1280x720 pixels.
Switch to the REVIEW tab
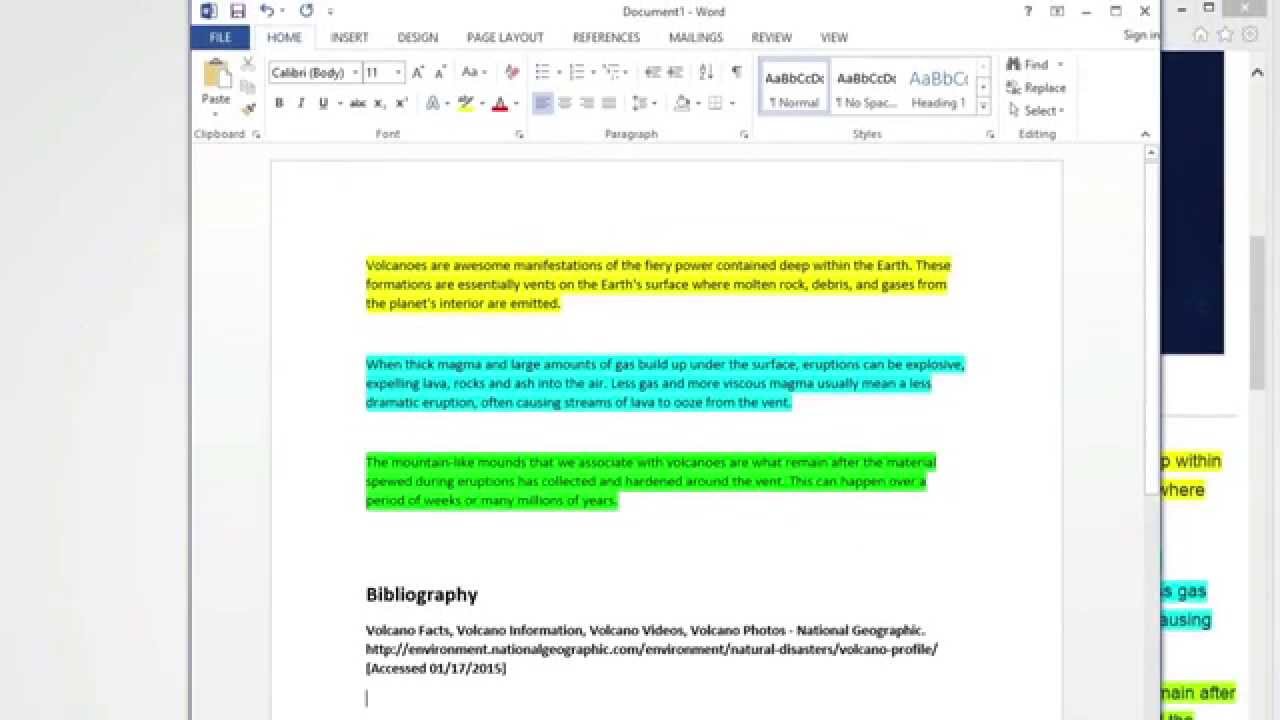[771, 37]
